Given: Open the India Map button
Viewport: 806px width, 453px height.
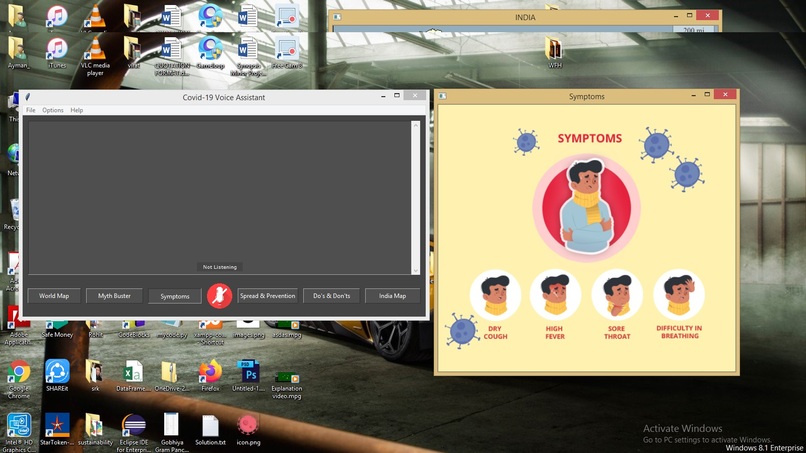Looking at the screenshot, I should pos(392,296).
